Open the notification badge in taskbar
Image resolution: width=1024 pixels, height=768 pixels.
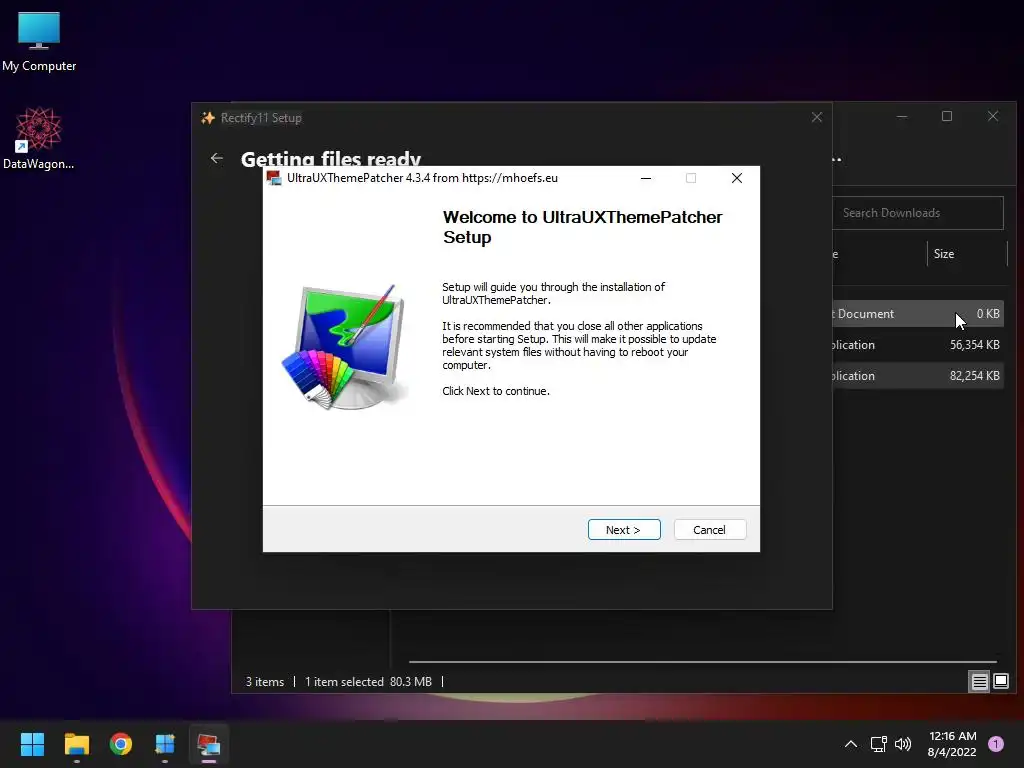point(996,744)
